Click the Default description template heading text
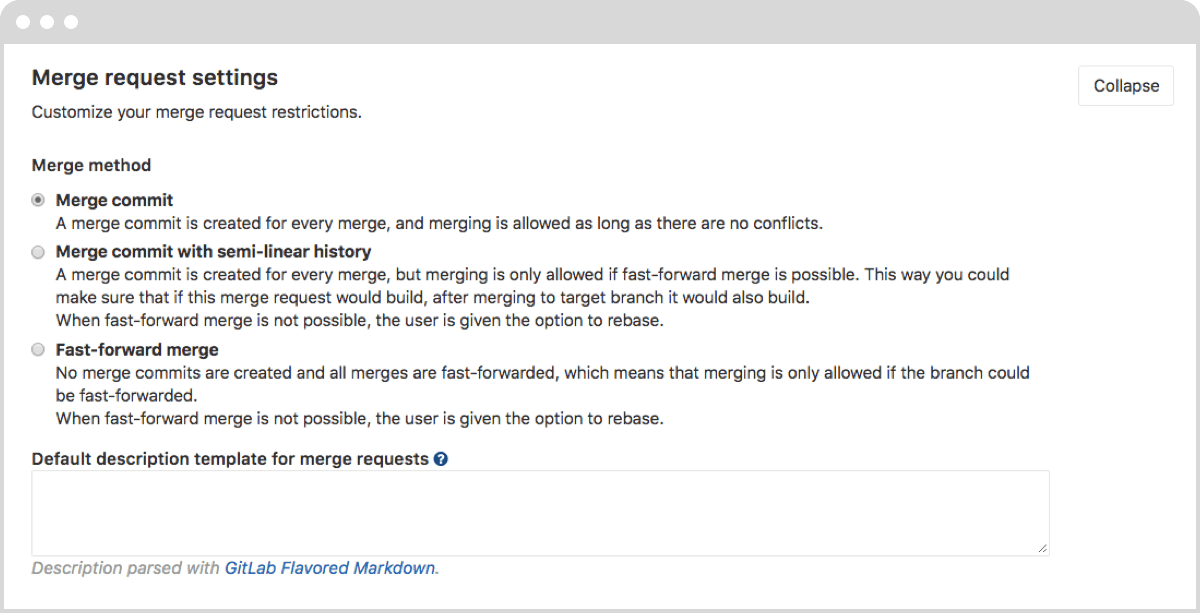The height and width of the screenshot is (613, 1200). 230,458
